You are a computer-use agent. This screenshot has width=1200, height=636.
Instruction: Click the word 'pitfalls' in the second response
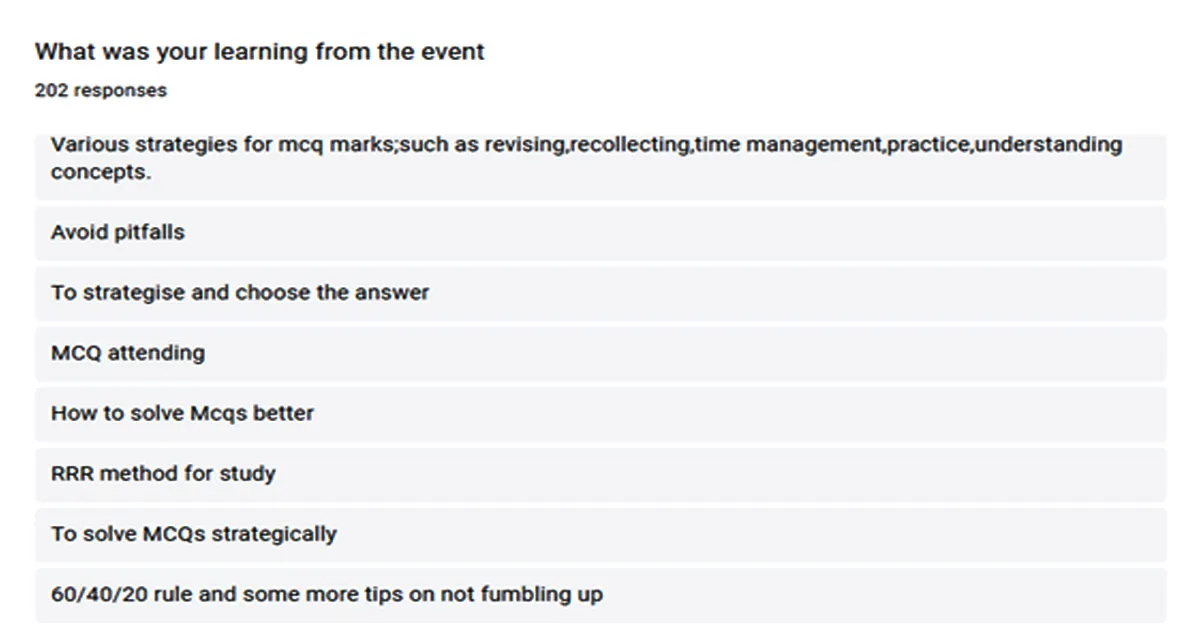click(x=147, y=233)
